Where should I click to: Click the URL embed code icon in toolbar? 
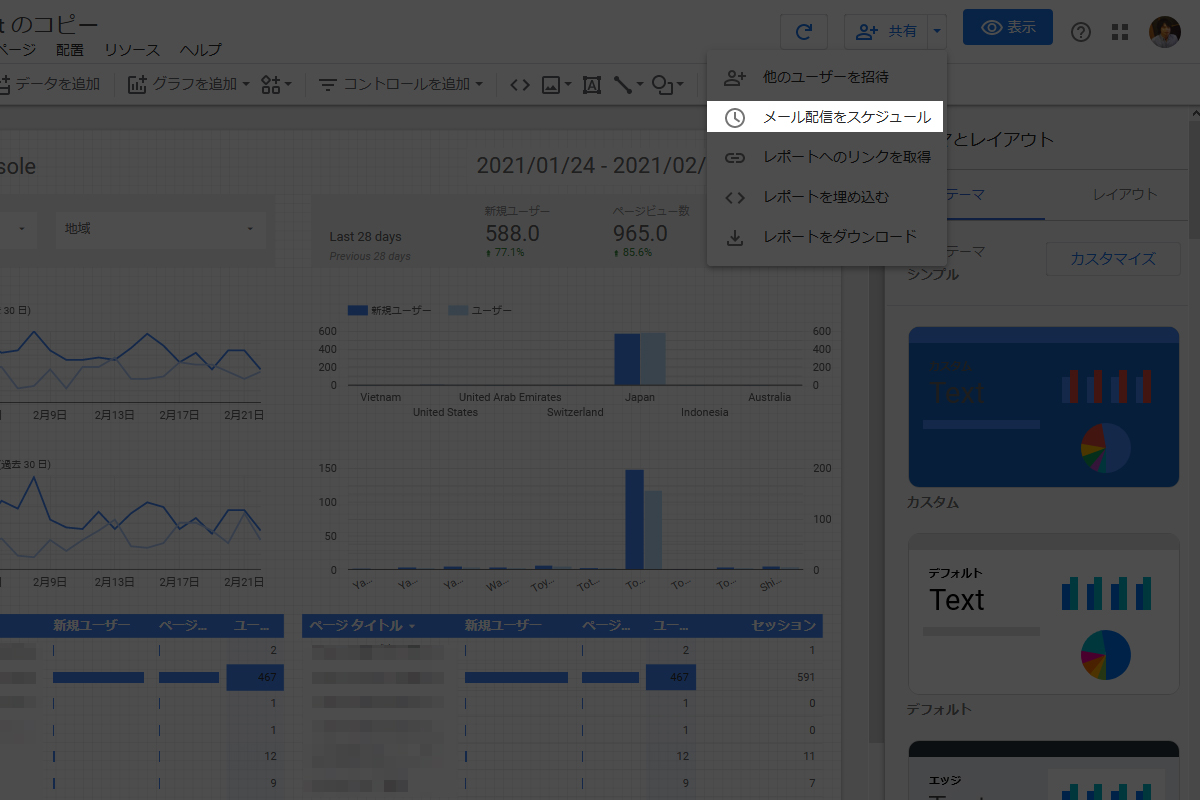[519, 85]
